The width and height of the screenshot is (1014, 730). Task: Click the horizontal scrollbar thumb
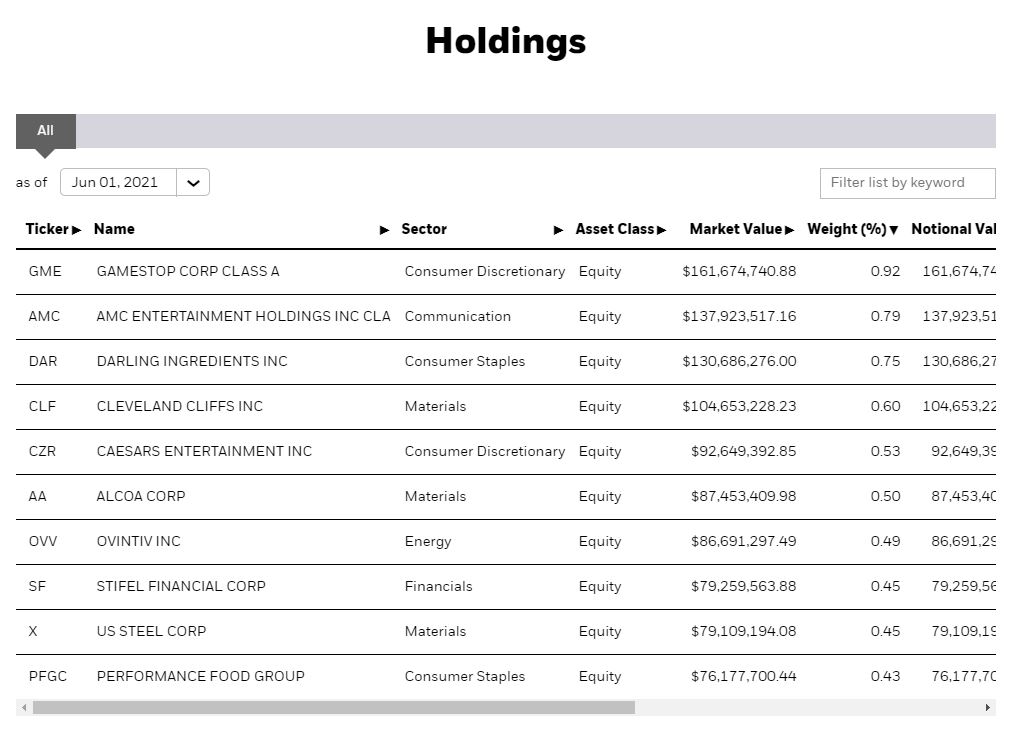pos(334,708)
